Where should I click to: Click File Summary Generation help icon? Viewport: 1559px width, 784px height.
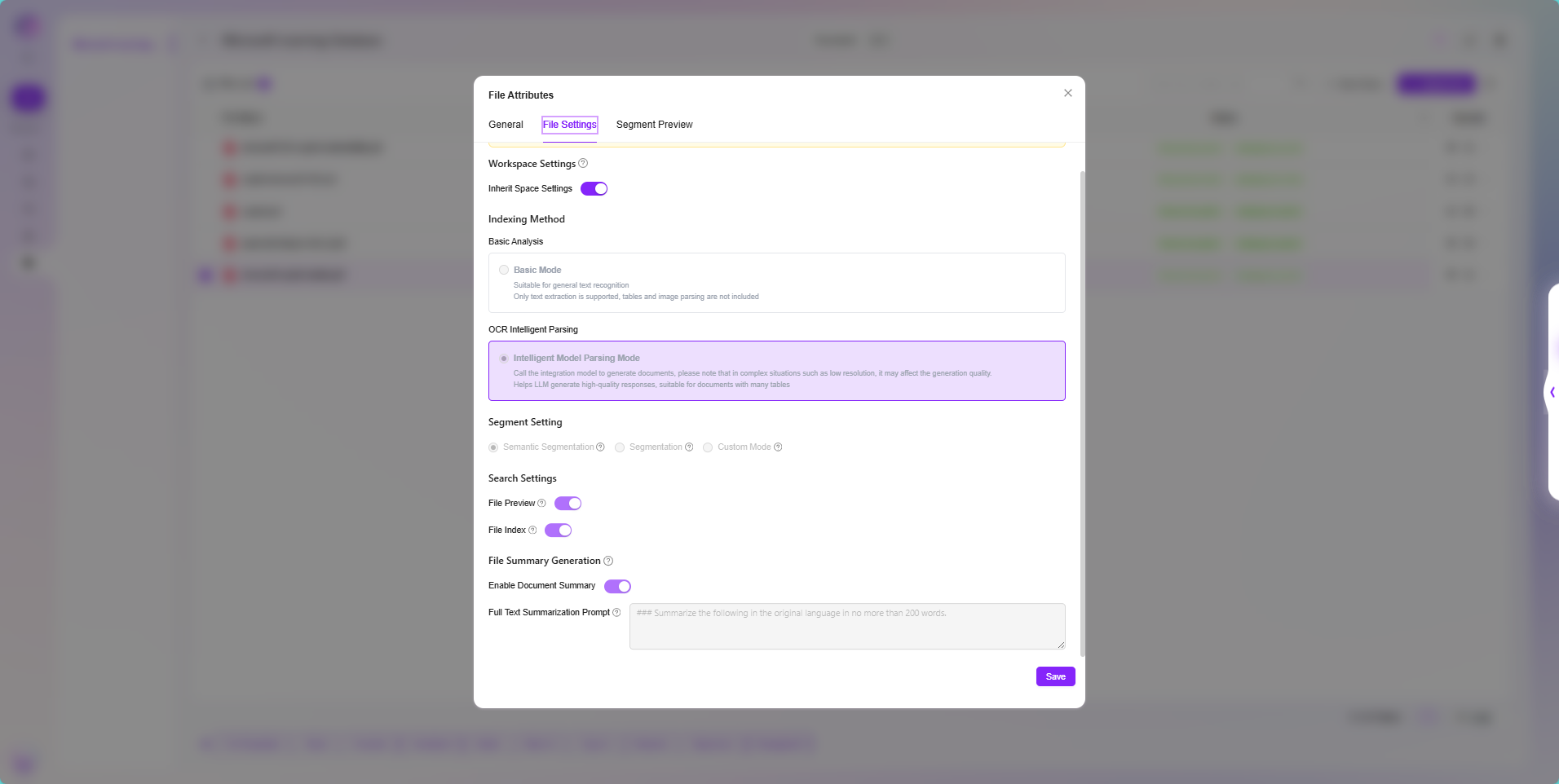click(x=608, y=561)
